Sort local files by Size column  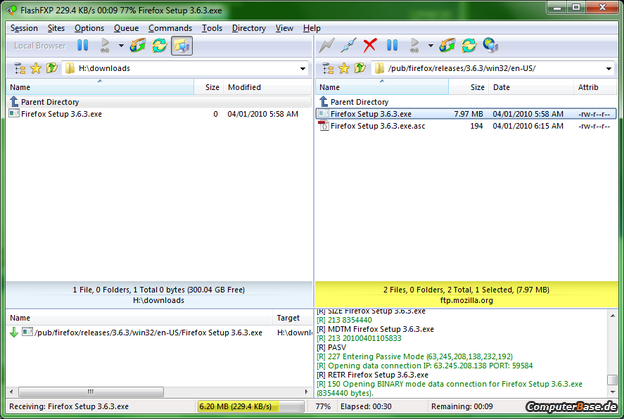pos(209,87)
